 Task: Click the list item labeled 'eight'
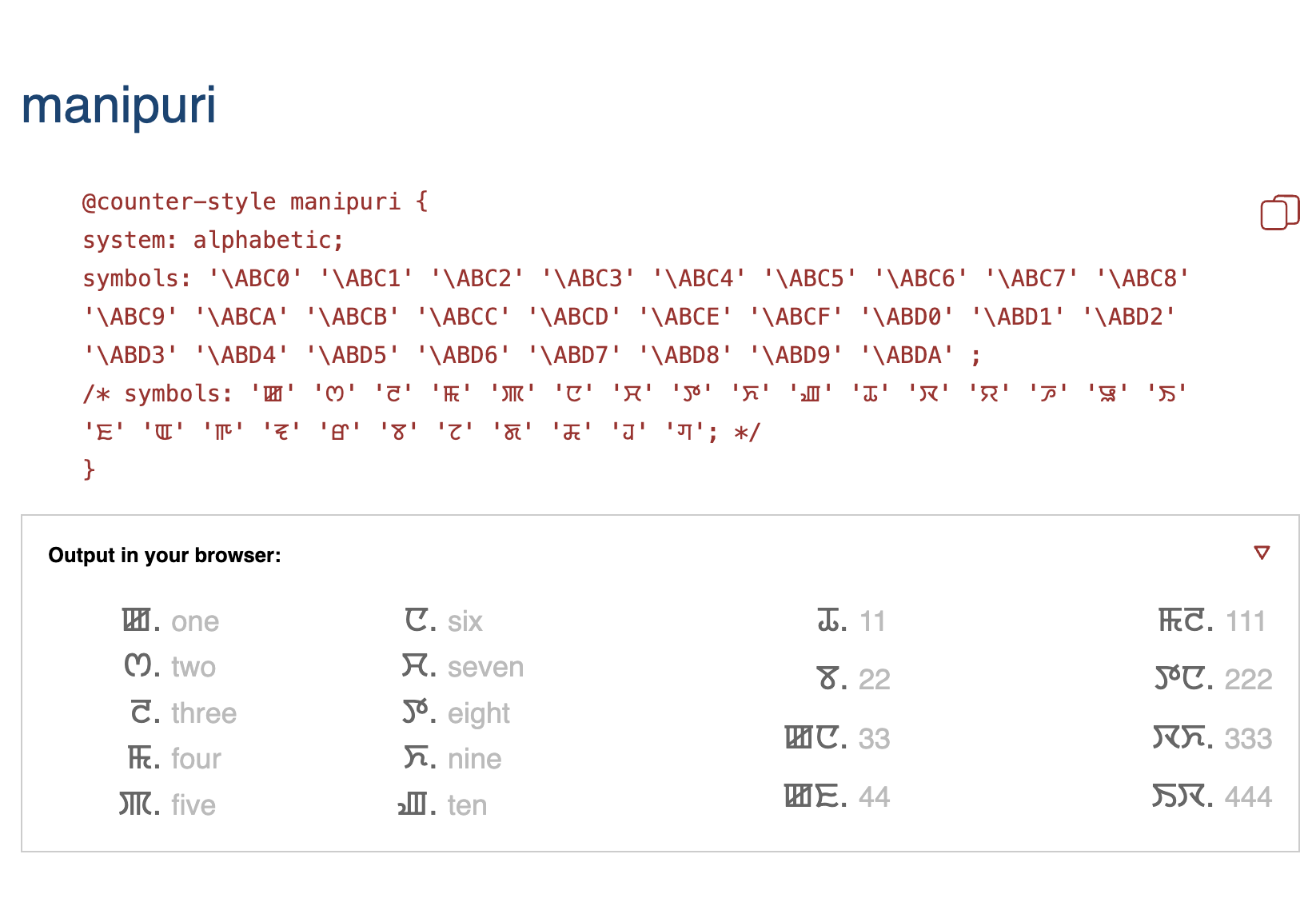478,713
